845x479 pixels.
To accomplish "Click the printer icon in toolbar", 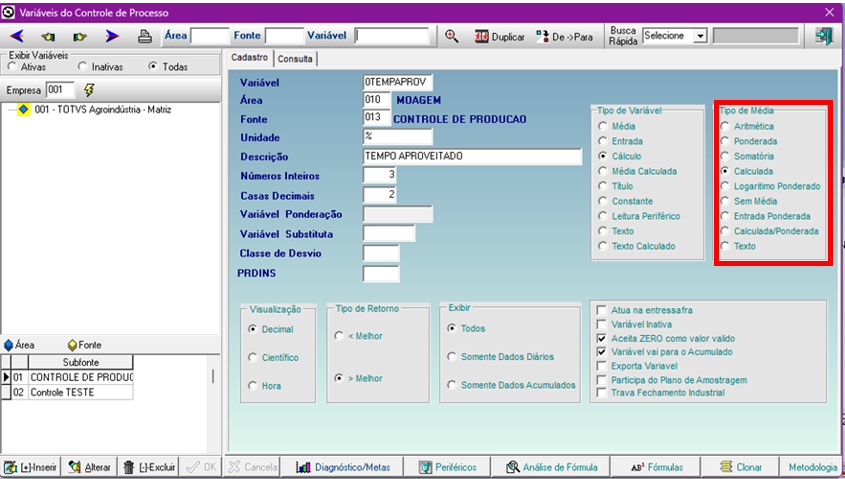I will 144,36.
